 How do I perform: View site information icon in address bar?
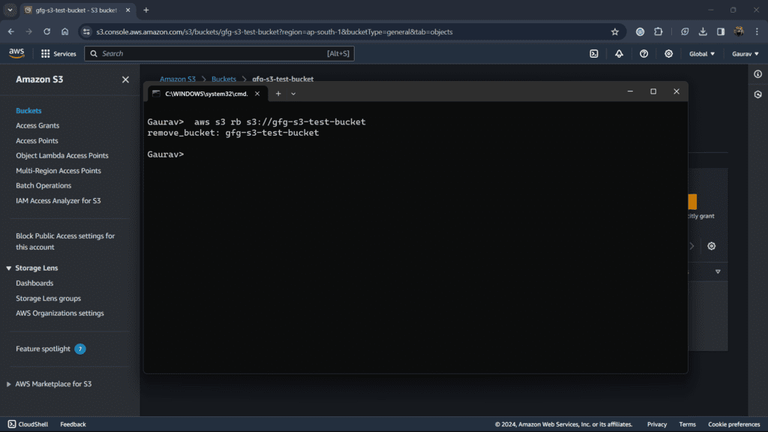pos(86,32)
